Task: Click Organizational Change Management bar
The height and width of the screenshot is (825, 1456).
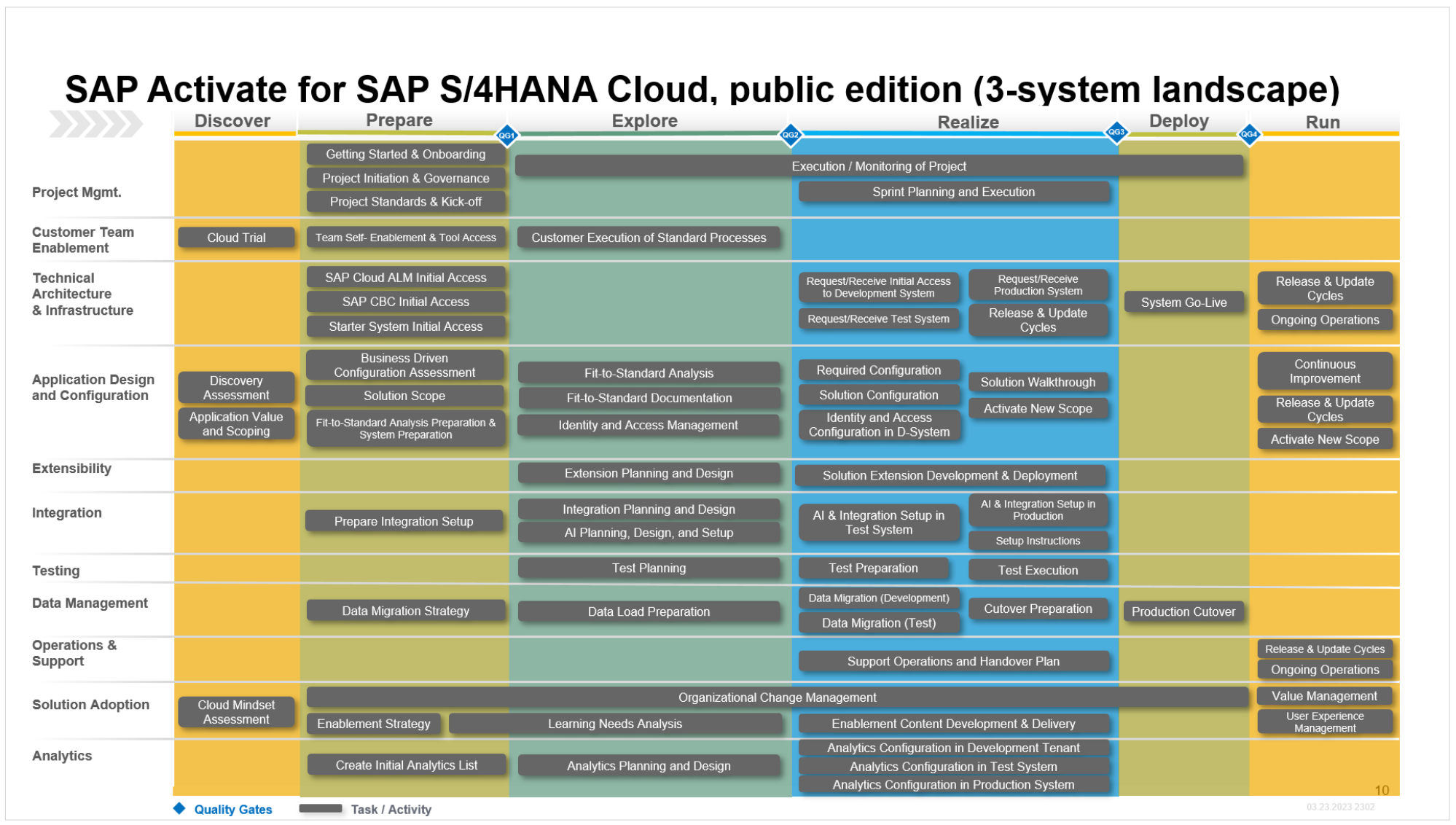Action: pyautogui.click(x=778, y=697)
